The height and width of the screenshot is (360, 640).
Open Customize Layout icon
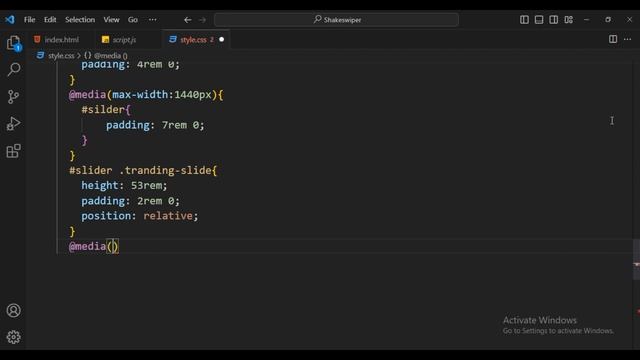point(569,20)
